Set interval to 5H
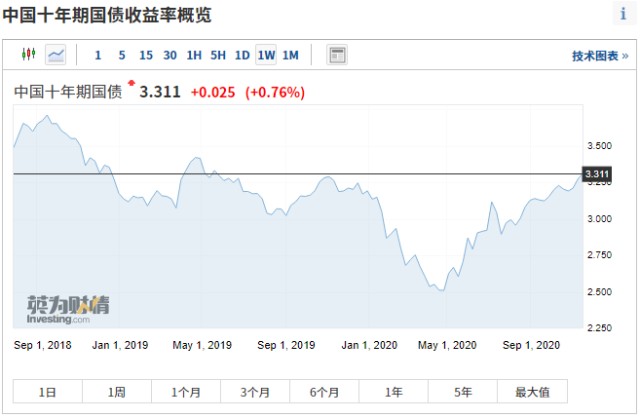This screenshot has height=418, width=640. [218, 55]
